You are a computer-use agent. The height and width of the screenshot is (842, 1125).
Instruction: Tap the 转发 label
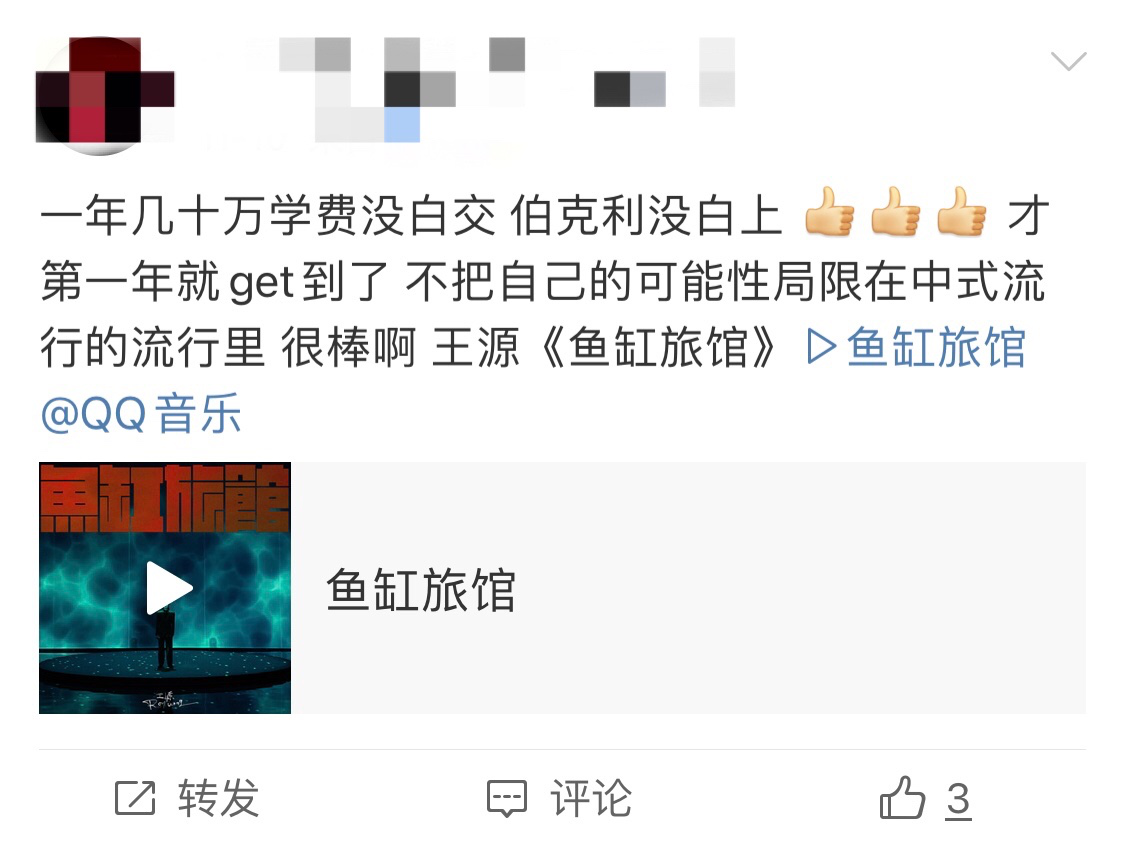tap(219, 798)
